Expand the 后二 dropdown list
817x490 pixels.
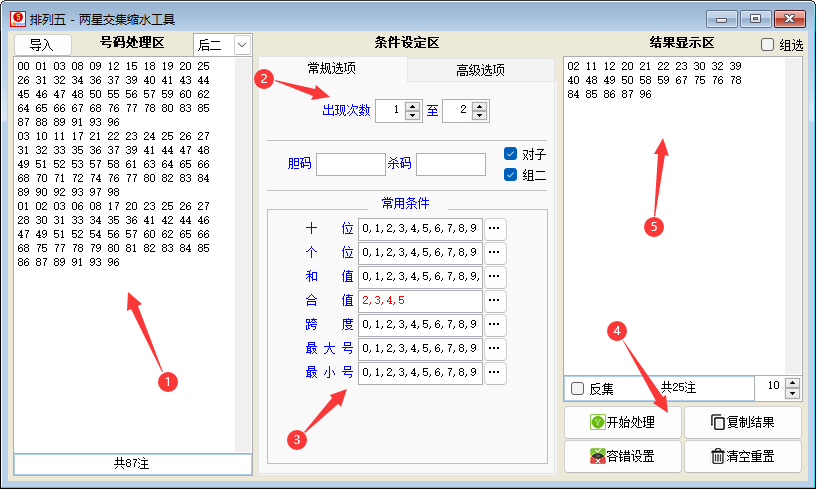click(x=241, y=44)
